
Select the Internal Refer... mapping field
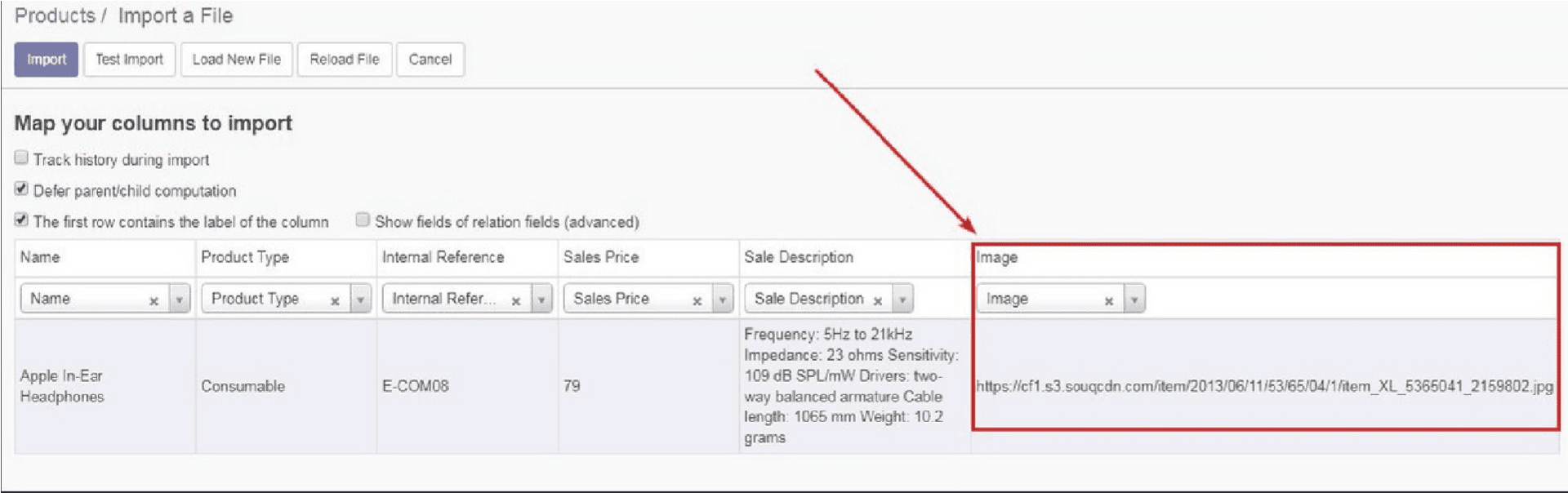coord(467,299)
